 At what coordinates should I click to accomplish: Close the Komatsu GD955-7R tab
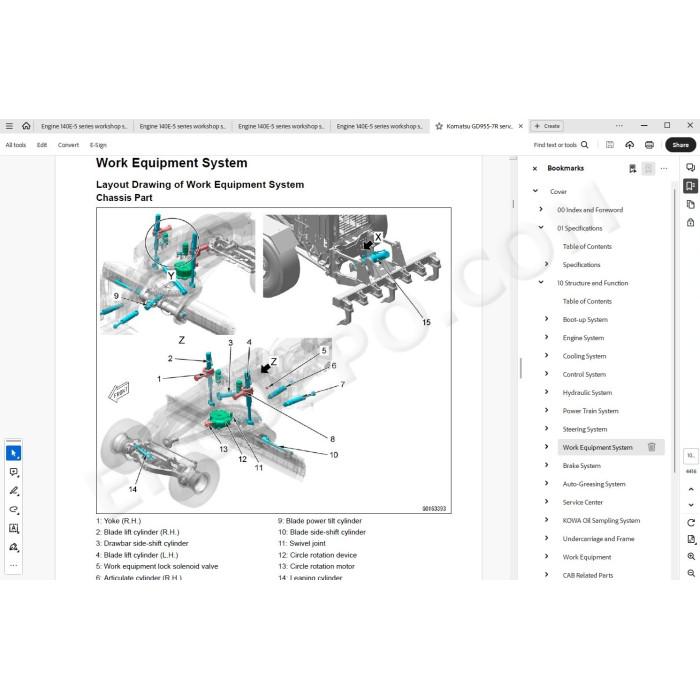(521, 126)
